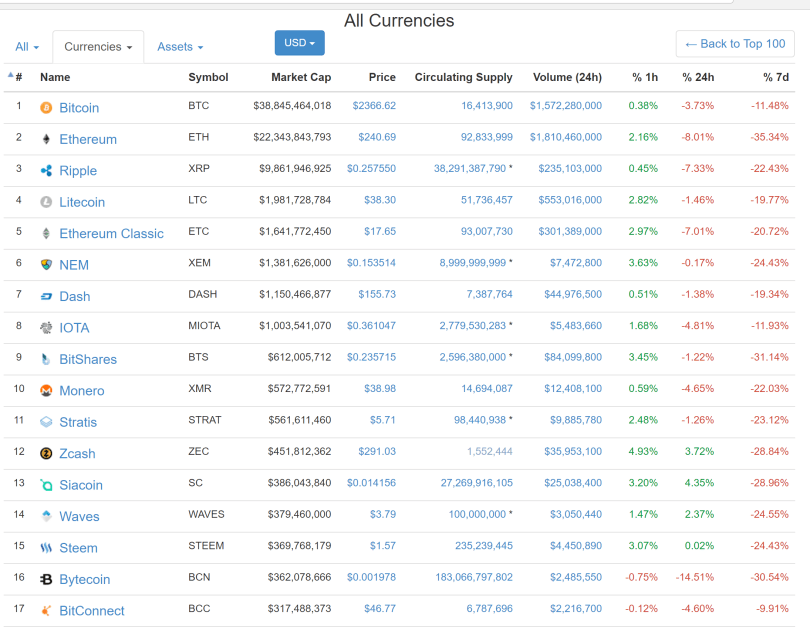Open the Waves name link

pos(80,517)
